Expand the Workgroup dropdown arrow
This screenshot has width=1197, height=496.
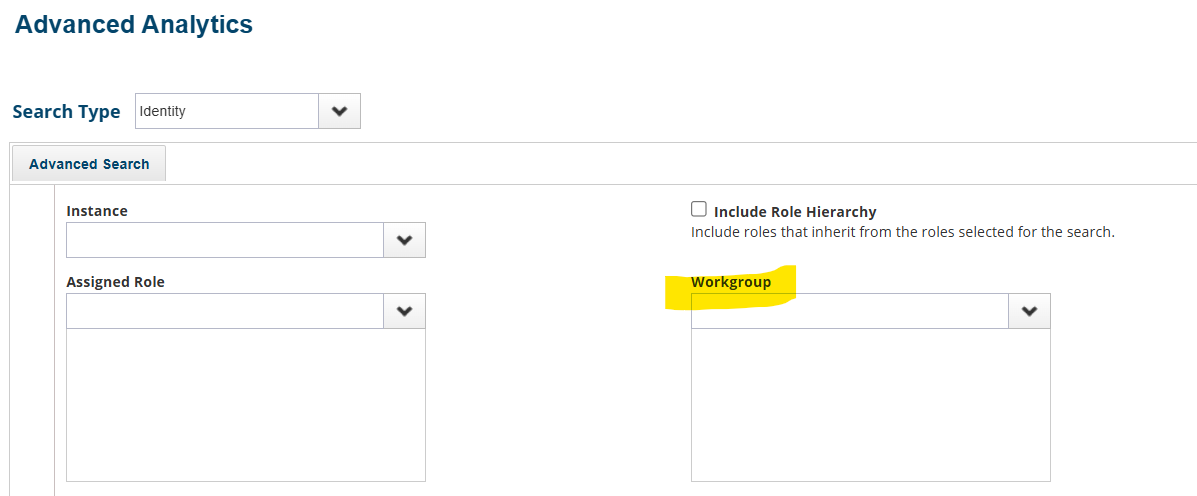1029,311
